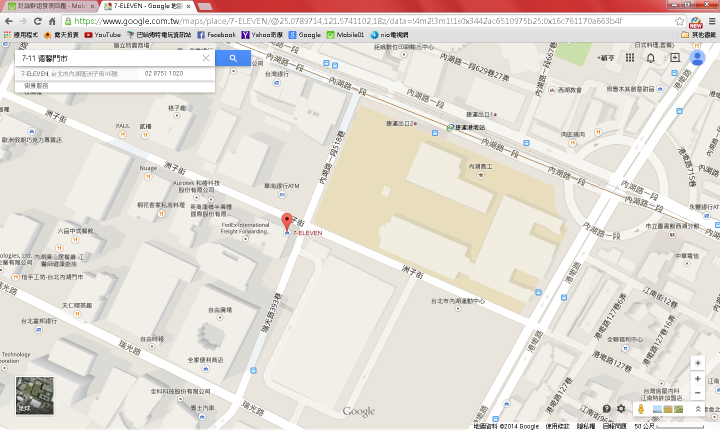Open the Chrome hamburger menu
The height and width of the screenshot is (430, 720).
tap(712, 21)
